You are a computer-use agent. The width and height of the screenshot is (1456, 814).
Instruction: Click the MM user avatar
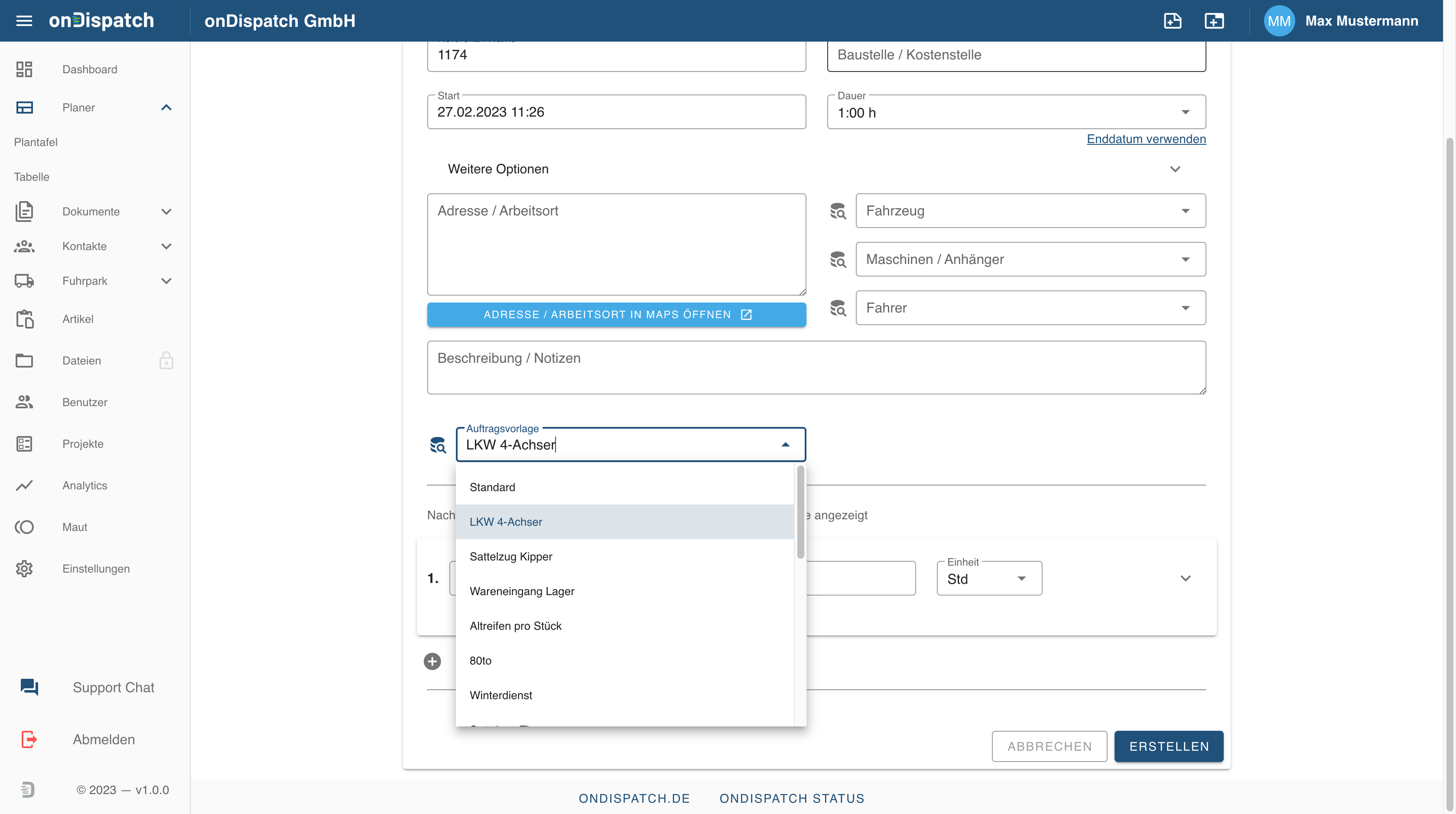coord(1278,21)
